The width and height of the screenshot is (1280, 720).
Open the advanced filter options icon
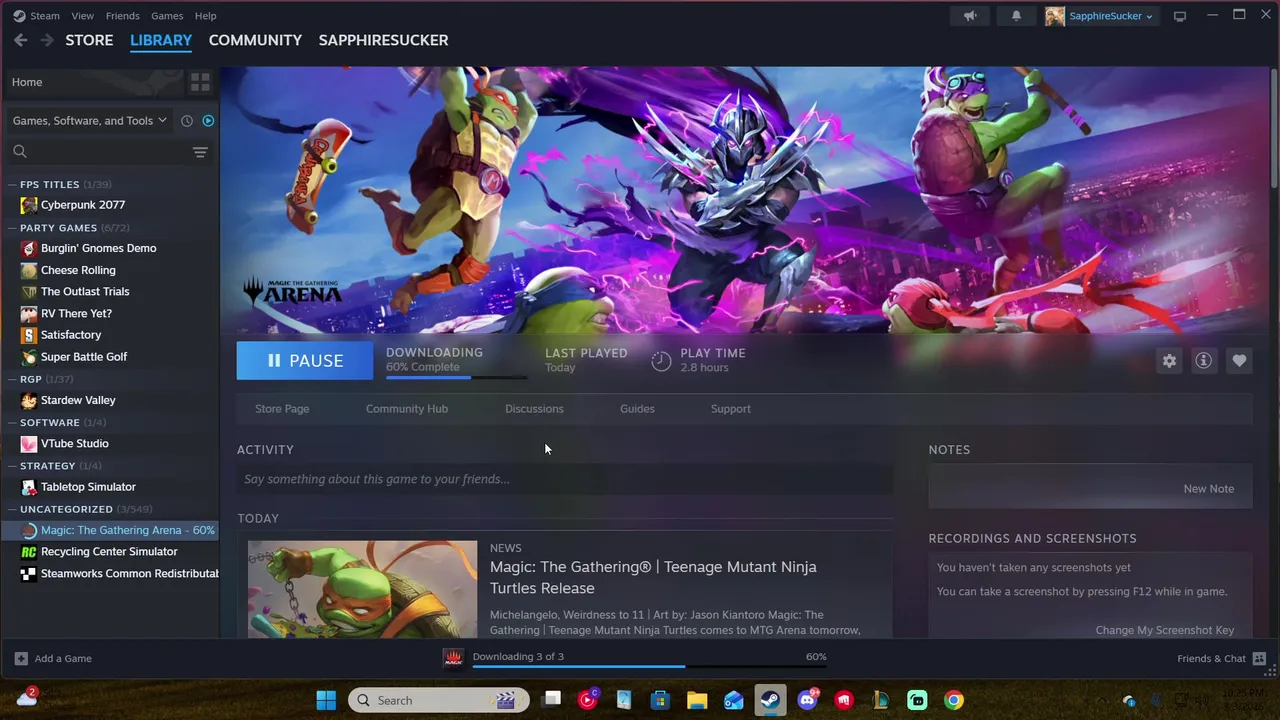coord(200,152)
